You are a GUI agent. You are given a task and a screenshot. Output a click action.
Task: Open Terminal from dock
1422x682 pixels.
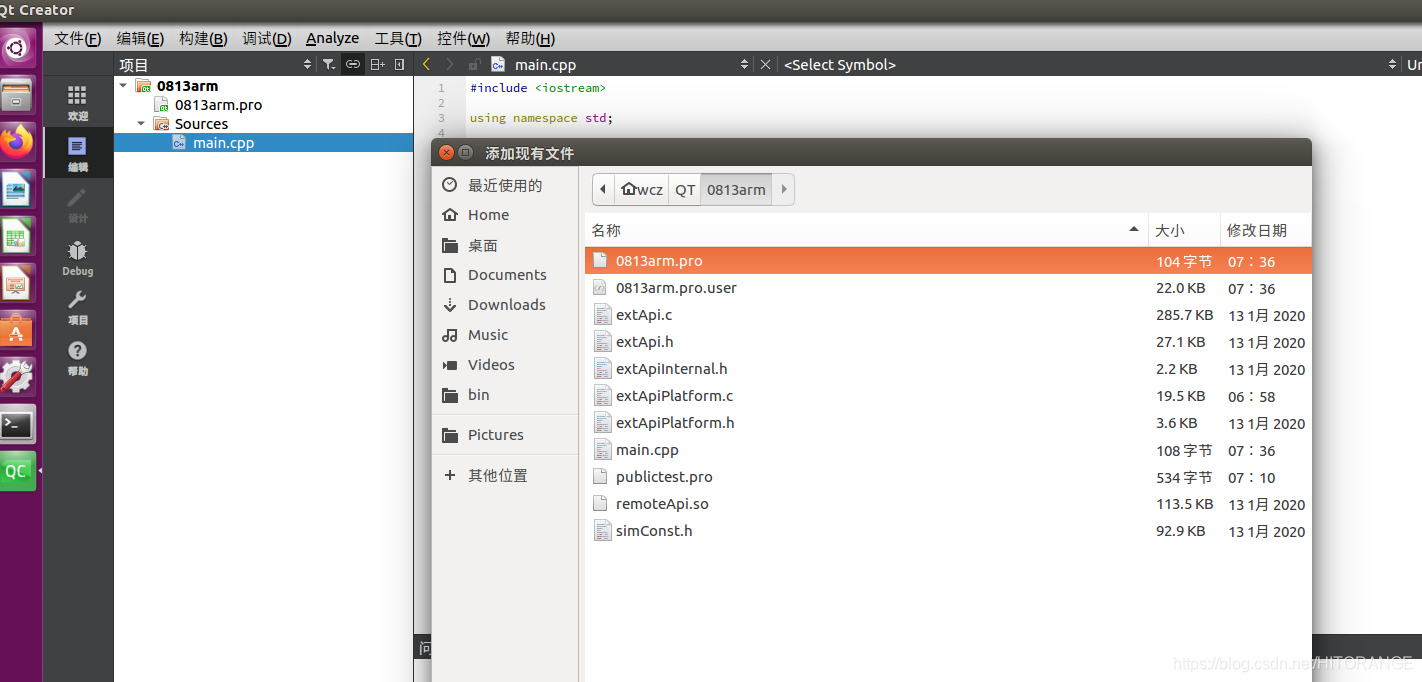pos(17,424)
